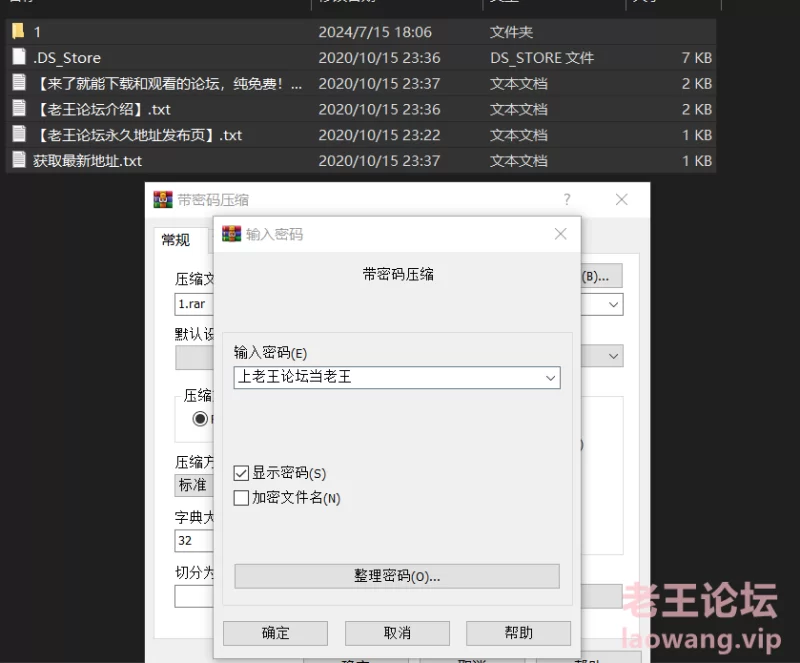800x663 pixels.
Task: Select icon of 获取最新地址.txt file
Action: 19,160
